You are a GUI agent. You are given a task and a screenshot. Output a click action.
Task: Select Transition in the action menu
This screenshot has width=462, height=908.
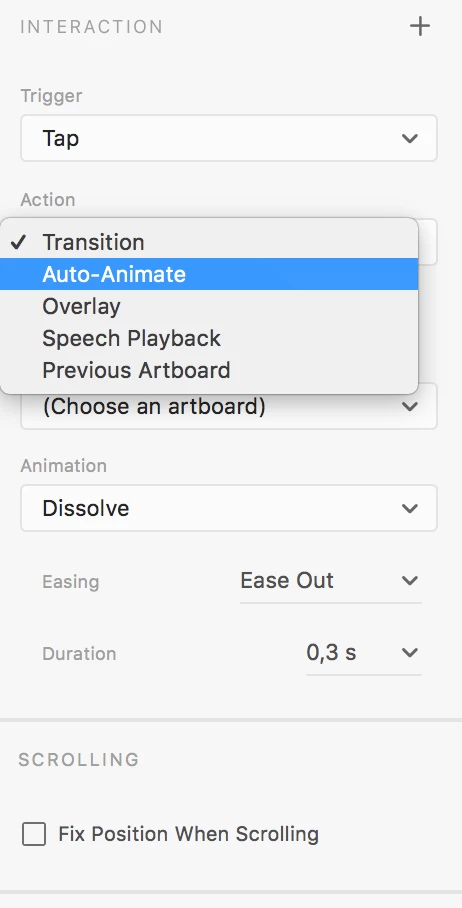click(209, 242)
